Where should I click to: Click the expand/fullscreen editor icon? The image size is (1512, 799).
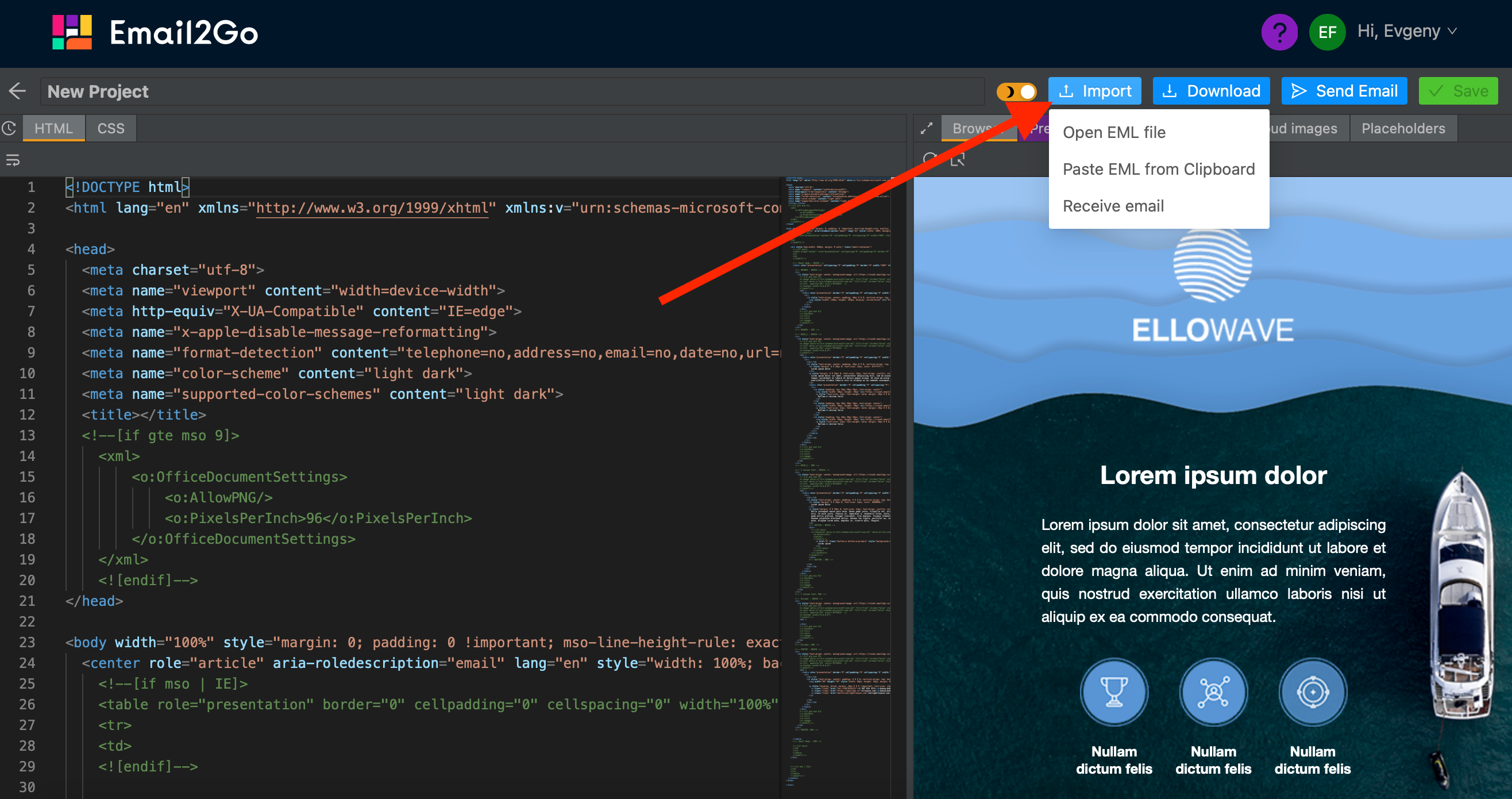925,128
